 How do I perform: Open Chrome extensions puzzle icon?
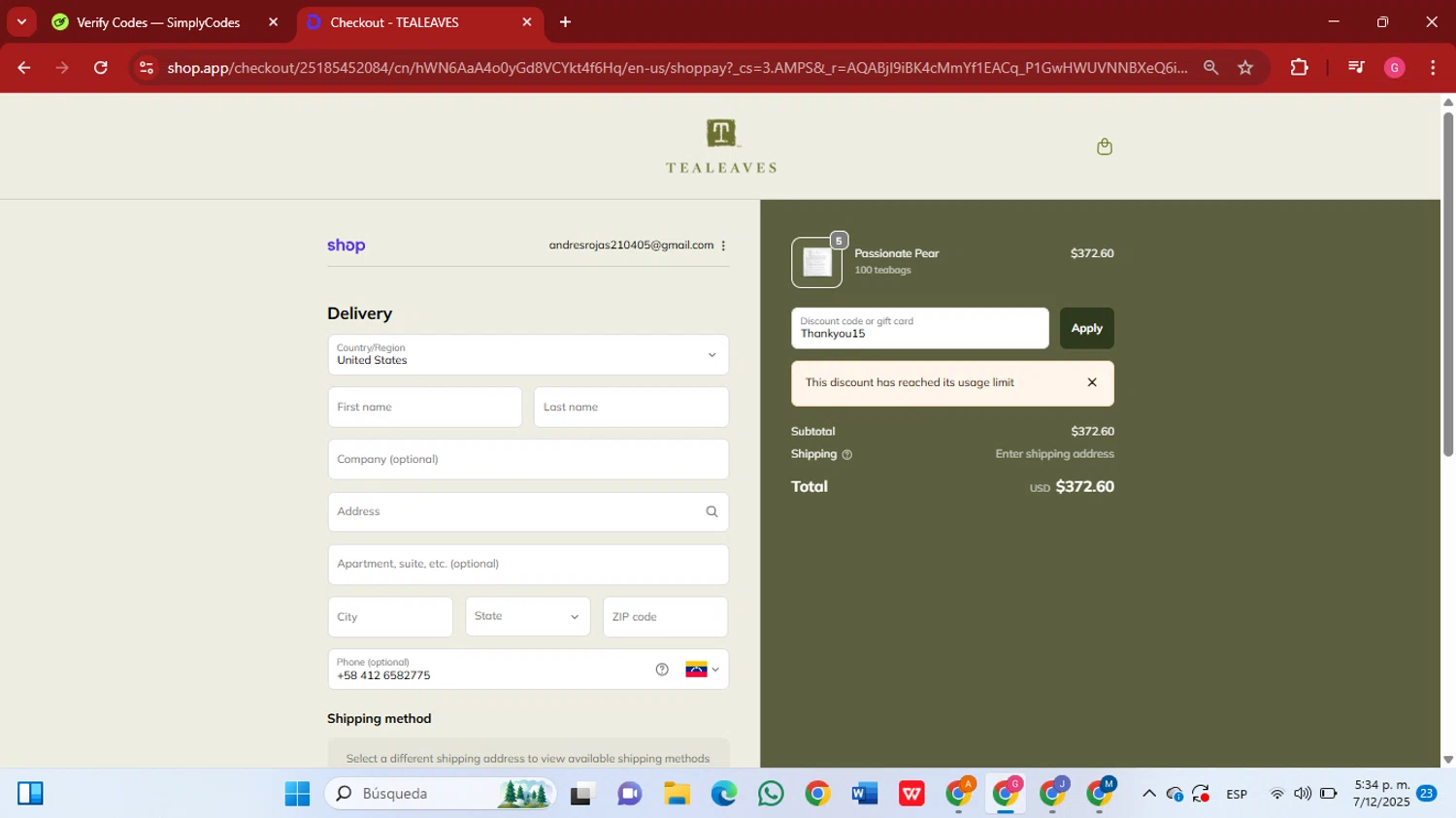coord(1299,68)
